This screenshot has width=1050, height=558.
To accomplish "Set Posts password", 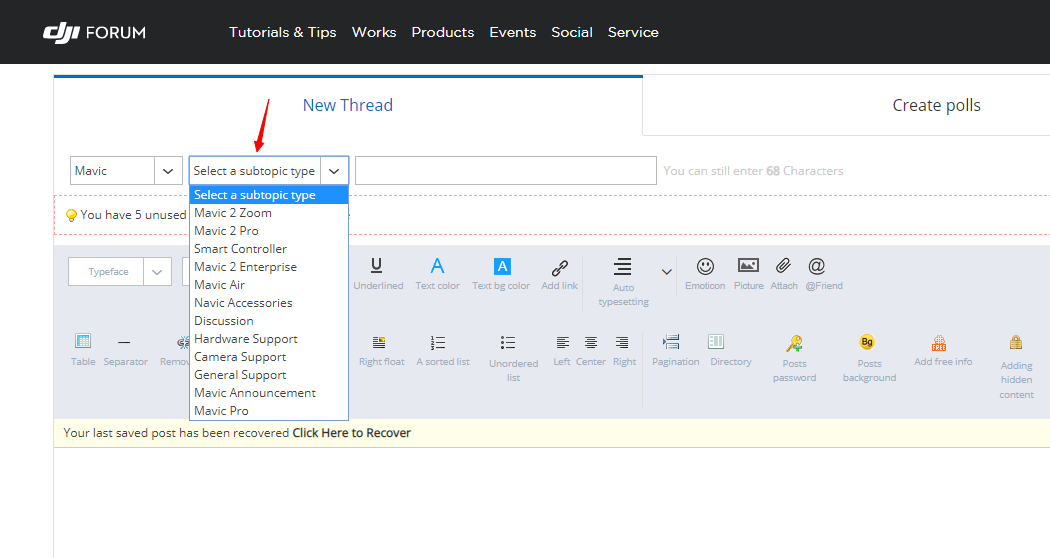I will [x=794, y=343].
